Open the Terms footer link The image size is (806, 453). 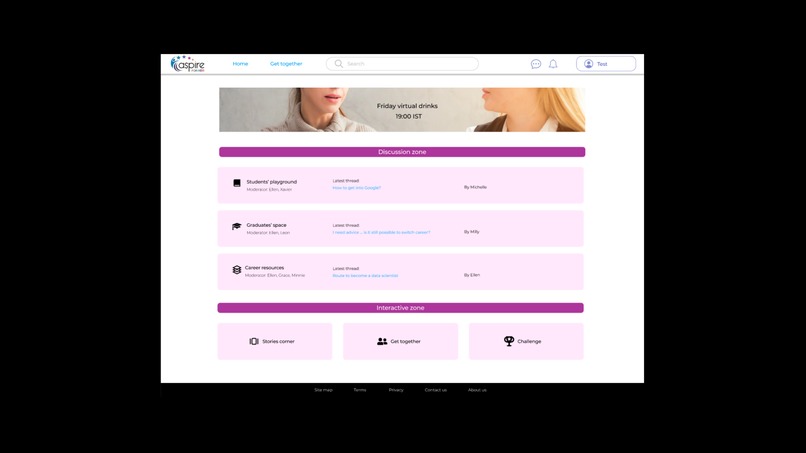pos(360,390)
